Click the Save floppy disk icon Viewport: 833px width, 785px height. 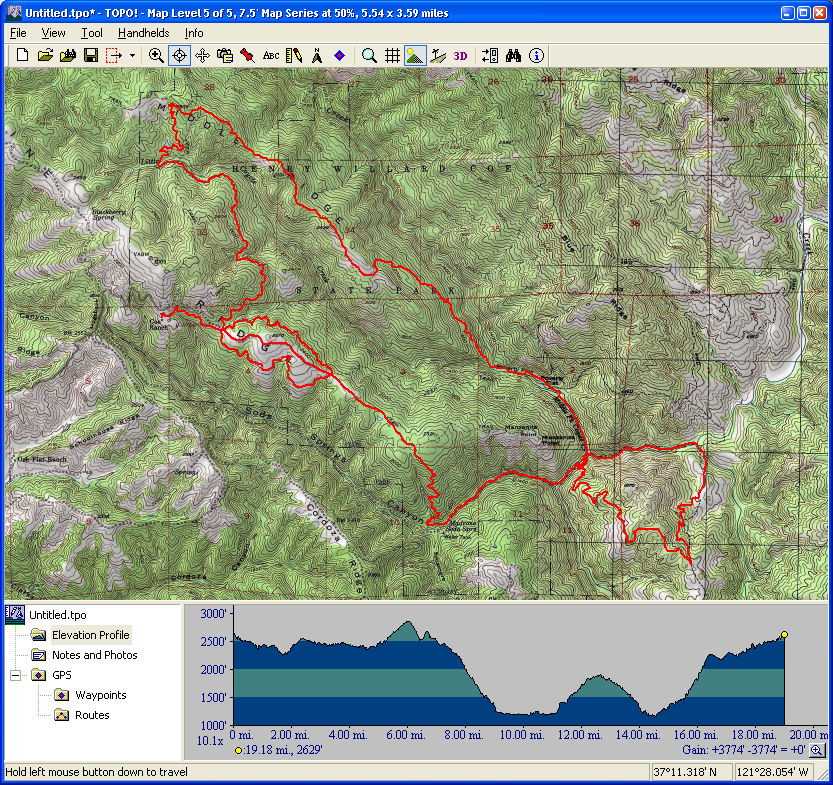point(90,56)
